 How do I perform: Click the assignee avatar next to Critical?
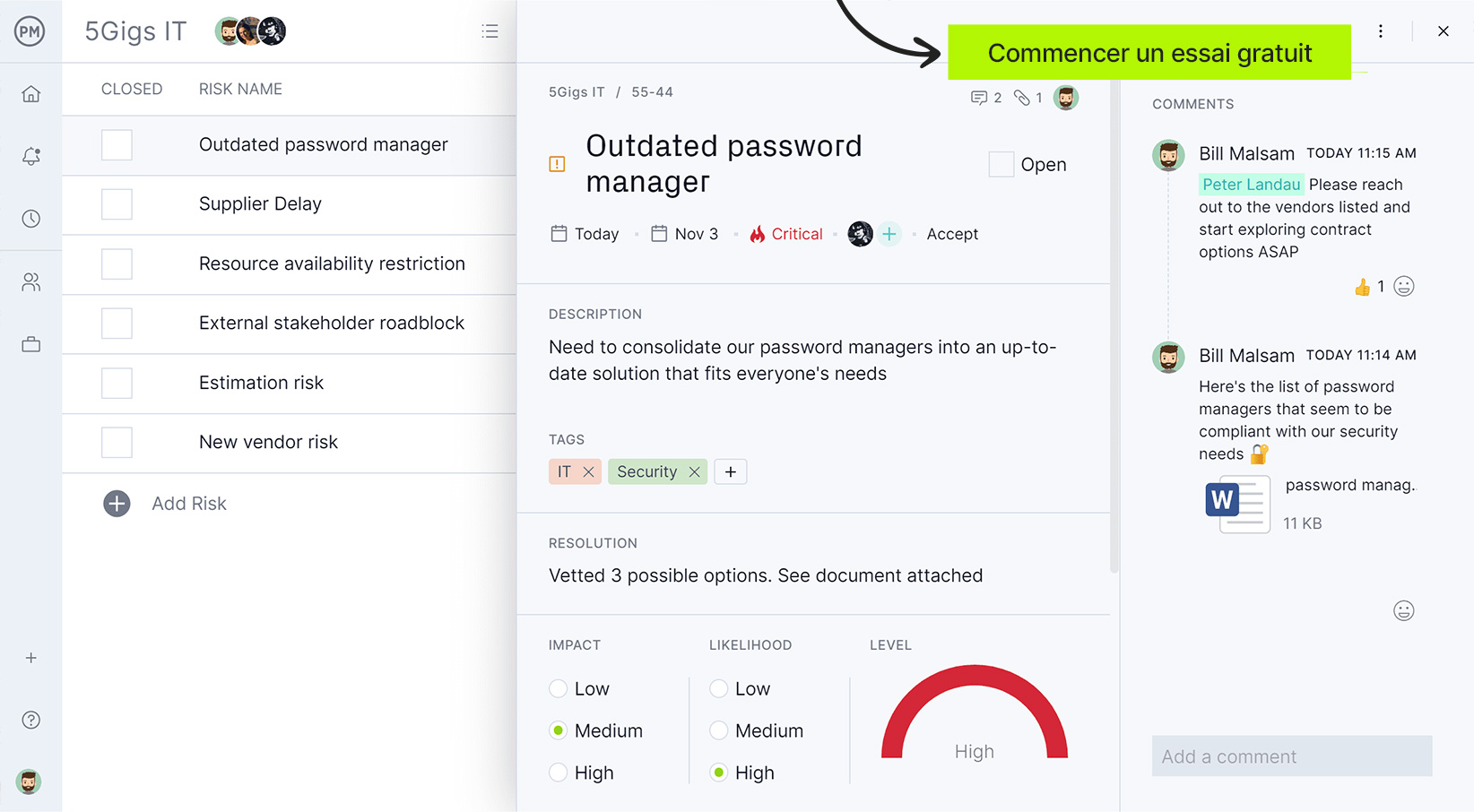(860, 234)
